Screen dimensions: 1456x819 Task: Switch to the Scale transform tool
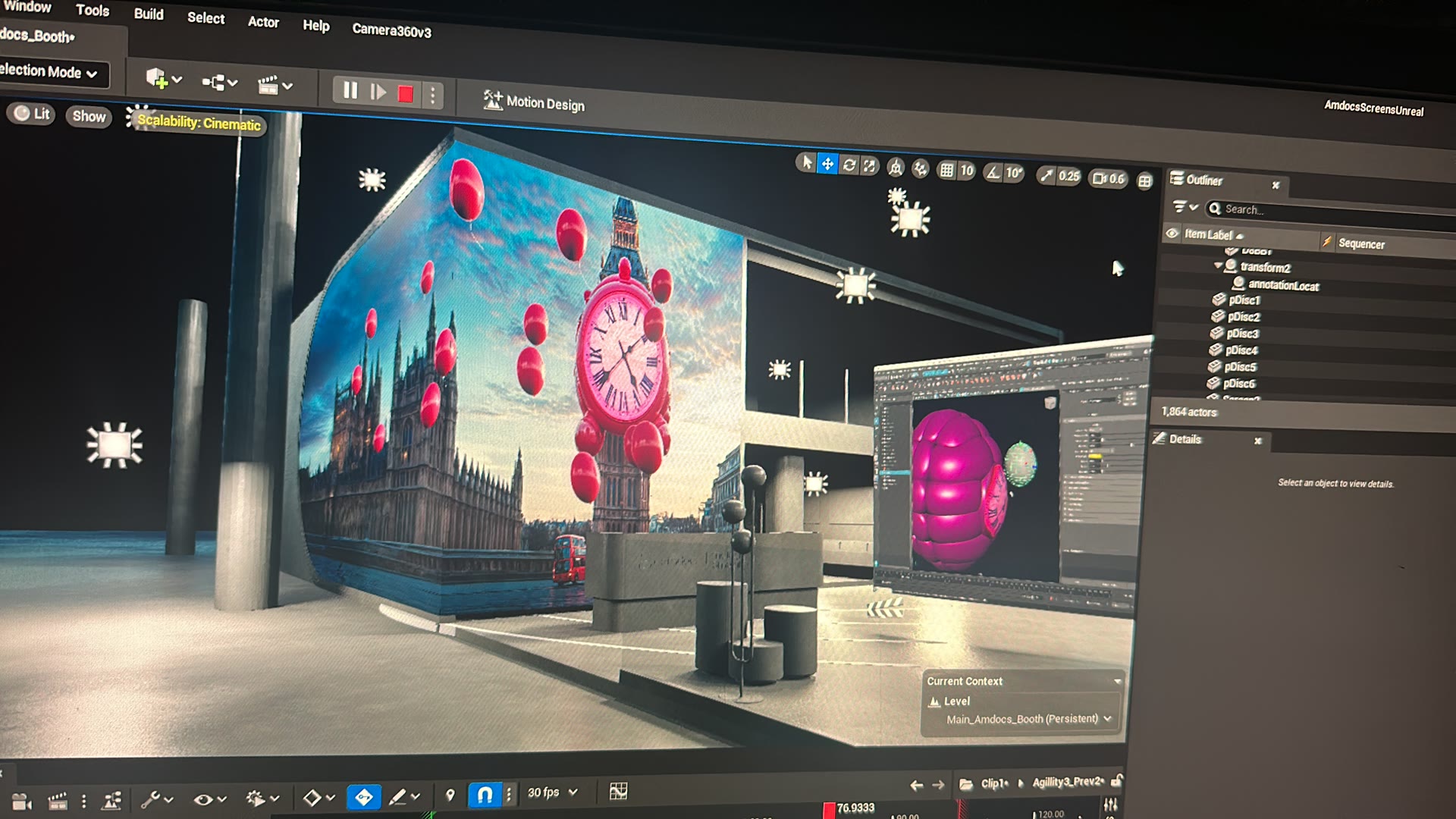869,165
